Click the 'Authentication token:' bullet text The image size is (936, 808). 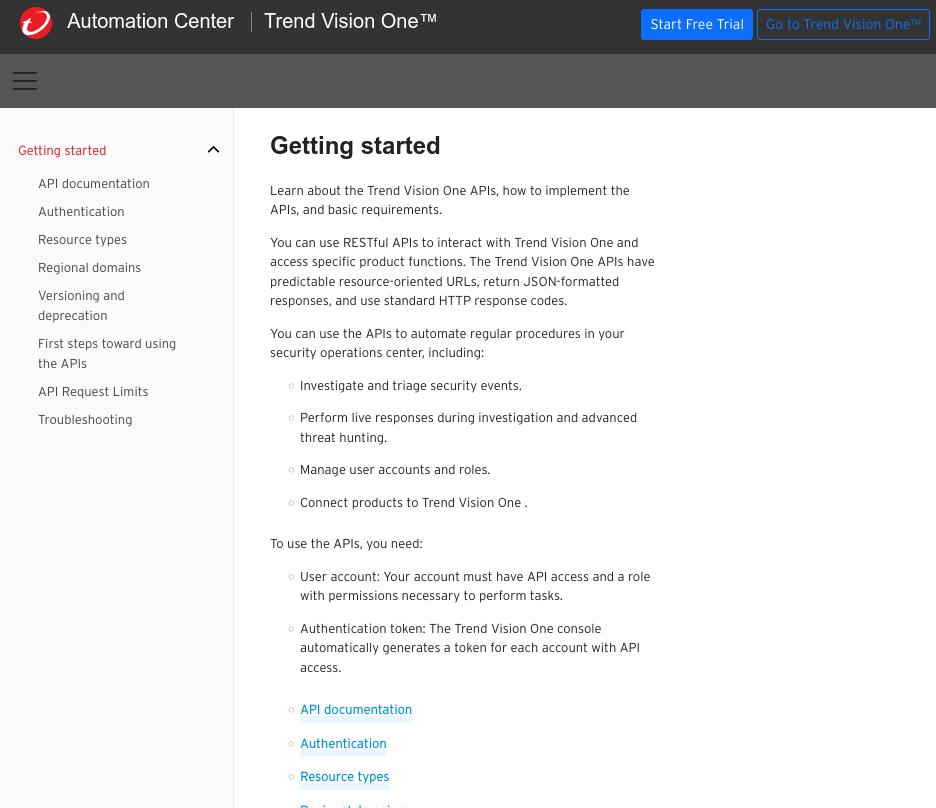tap(470, 648)
